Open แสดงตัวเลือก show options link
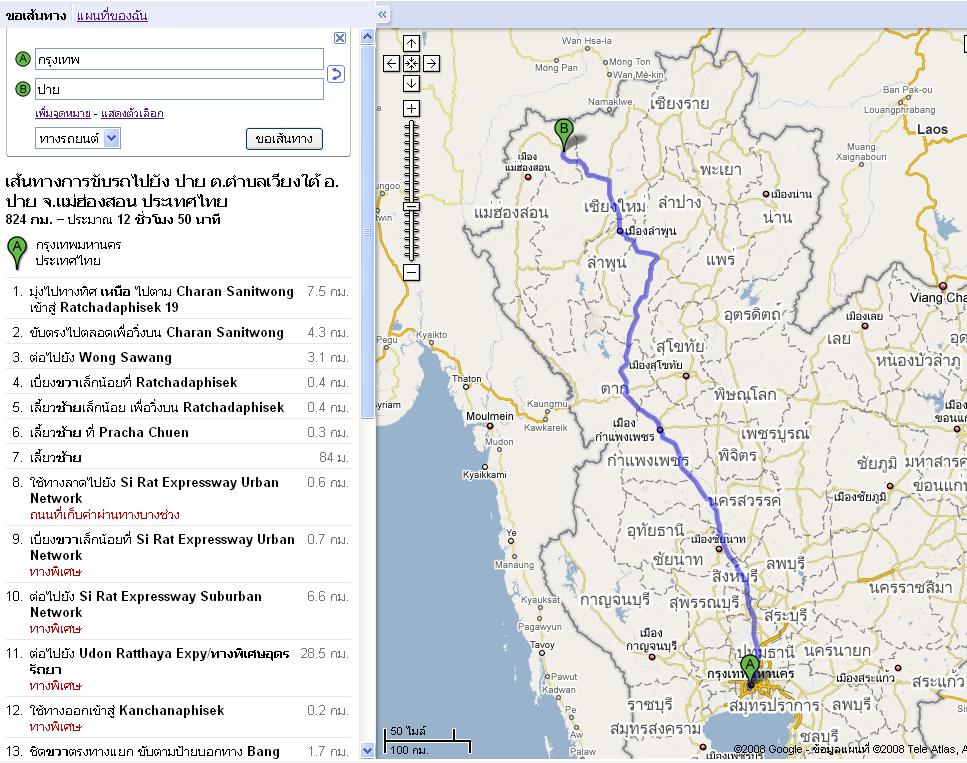Viewport: 967px width, 763px height. click(x=132, y=113)
